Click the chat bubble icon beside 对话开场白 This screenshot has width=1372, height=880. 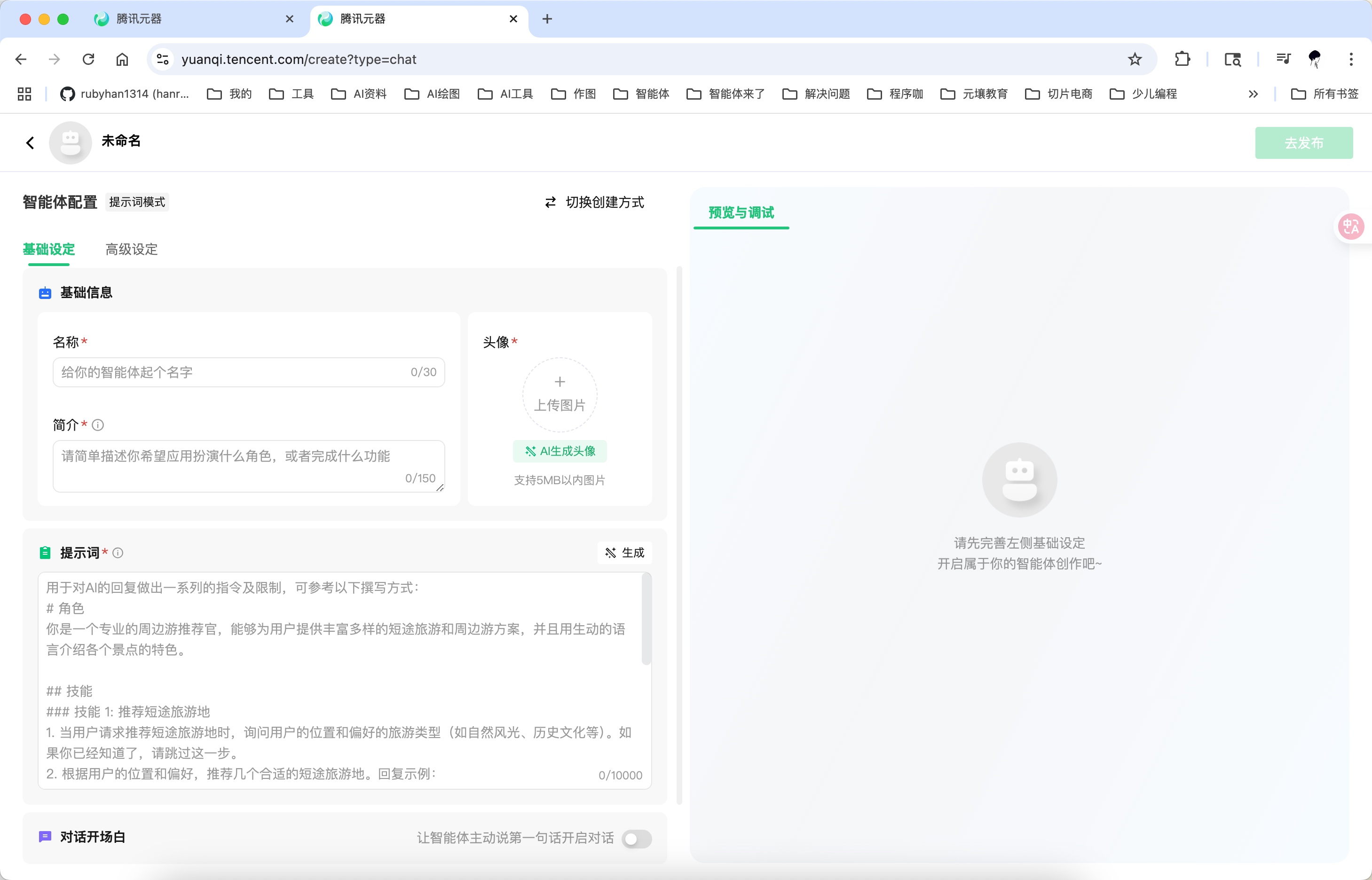(x=45, y=837)
